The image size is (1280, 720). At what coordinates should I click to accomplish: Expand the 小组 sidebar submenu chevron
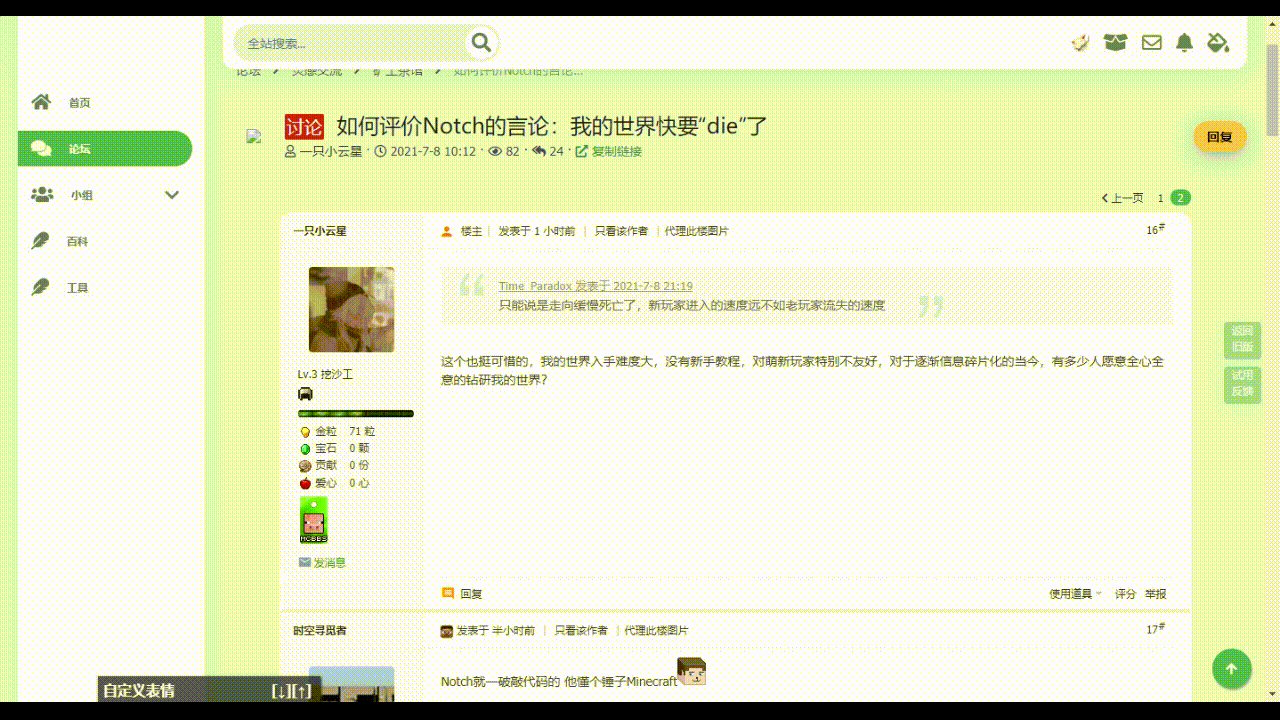click(172, 195)
